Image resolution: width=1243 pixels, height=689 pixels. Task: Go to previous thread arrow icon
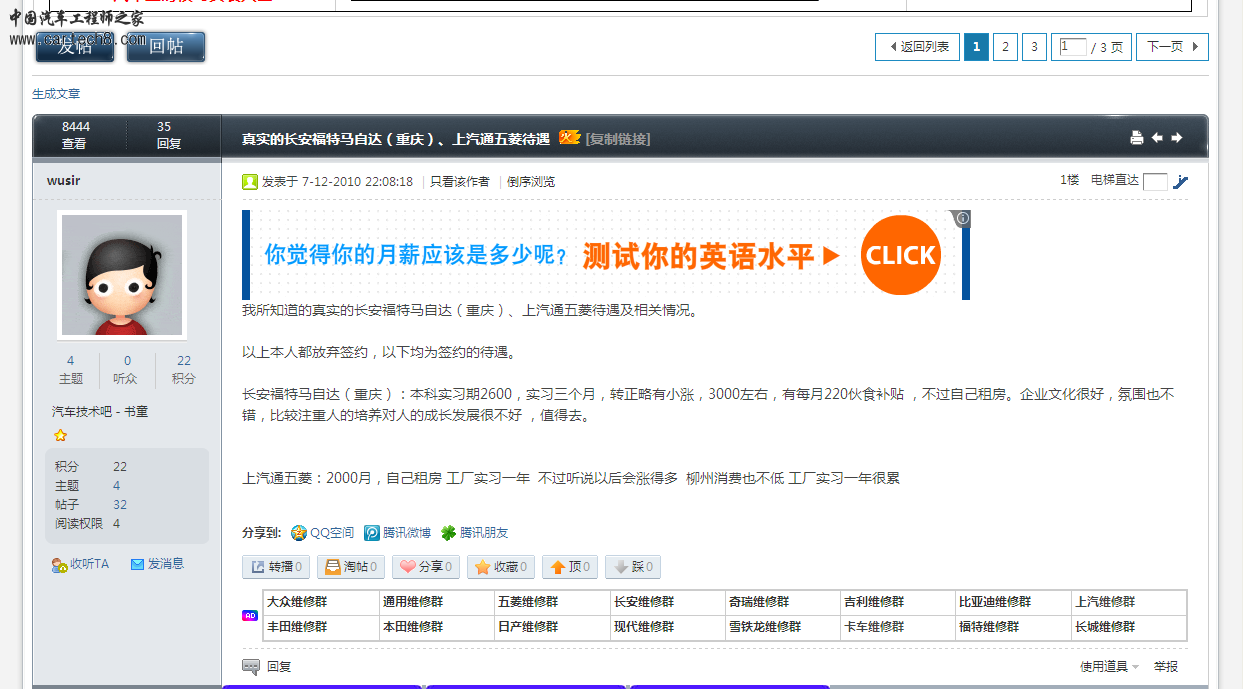point(1157,138)
